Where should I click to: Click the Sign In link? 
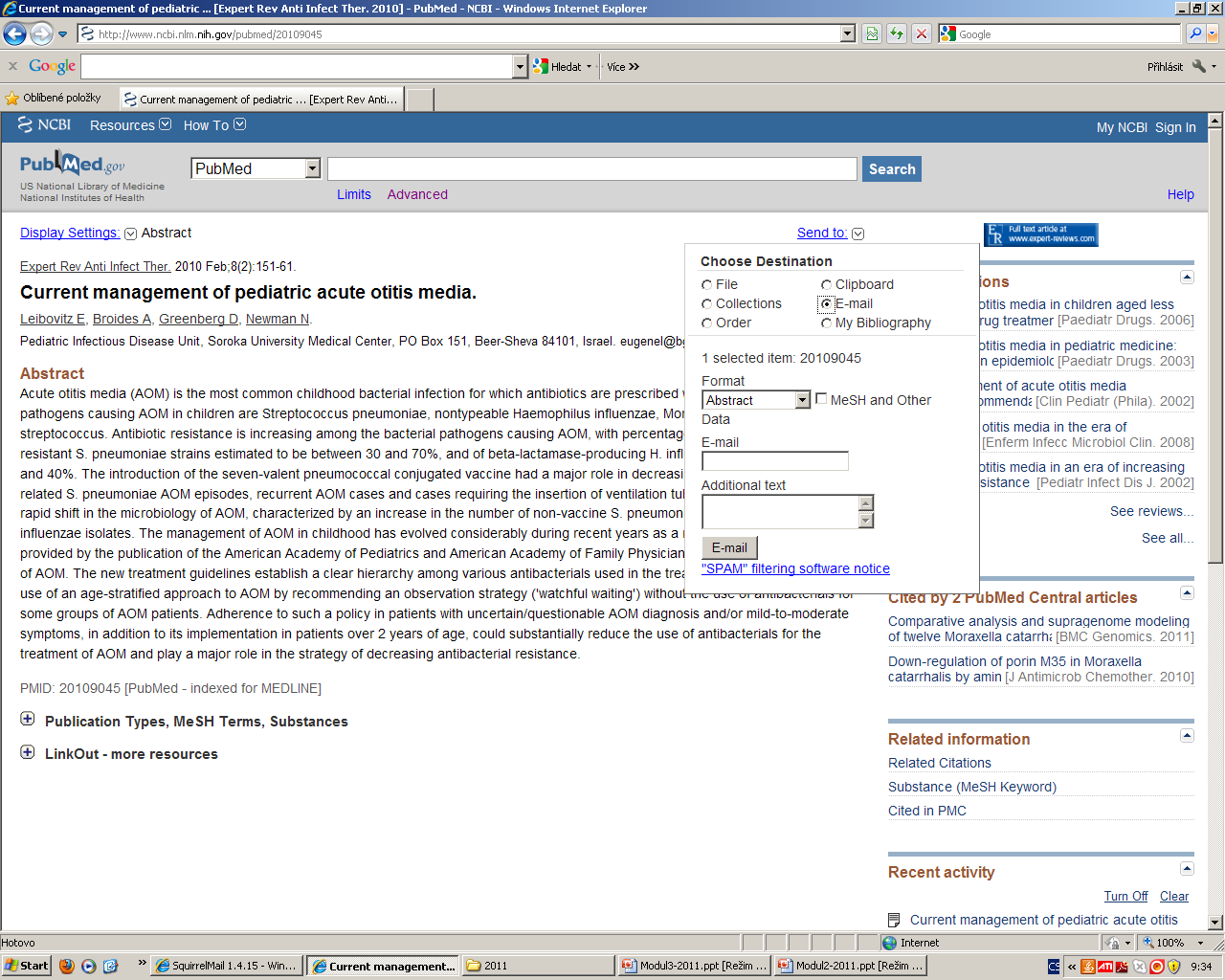pyautogui.click(x=1175, y=127)
